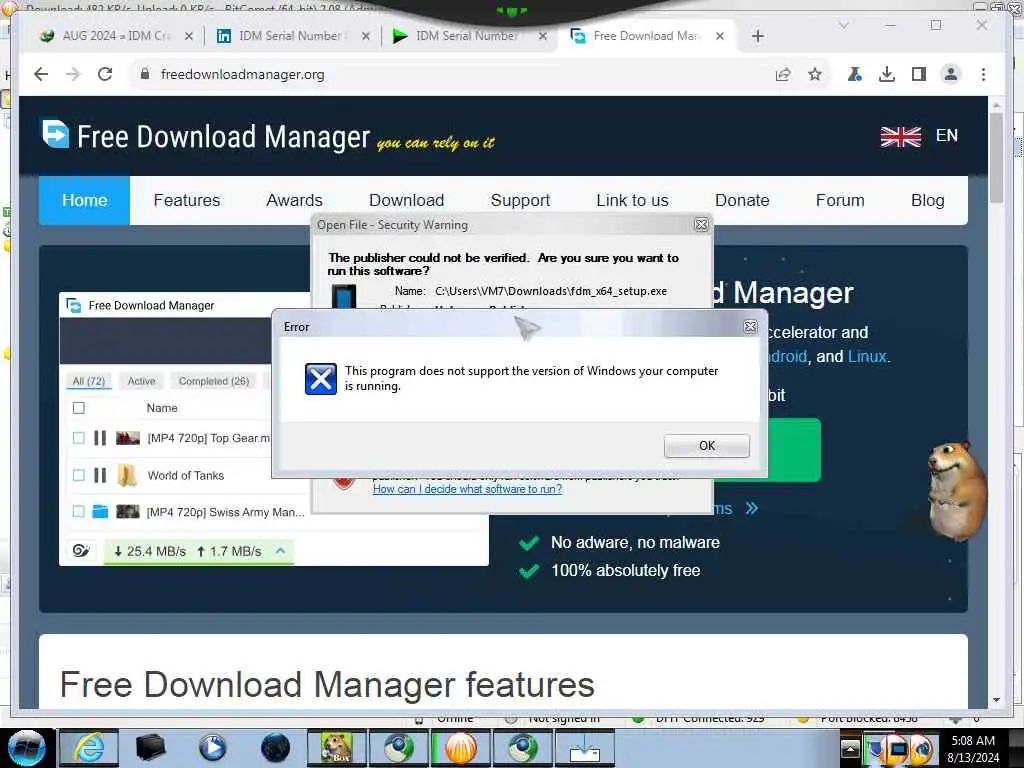This screenshot has height=768, width=1024.
Task: Expand the tab search dropdown arrow
Action: [x=844, y=25]
